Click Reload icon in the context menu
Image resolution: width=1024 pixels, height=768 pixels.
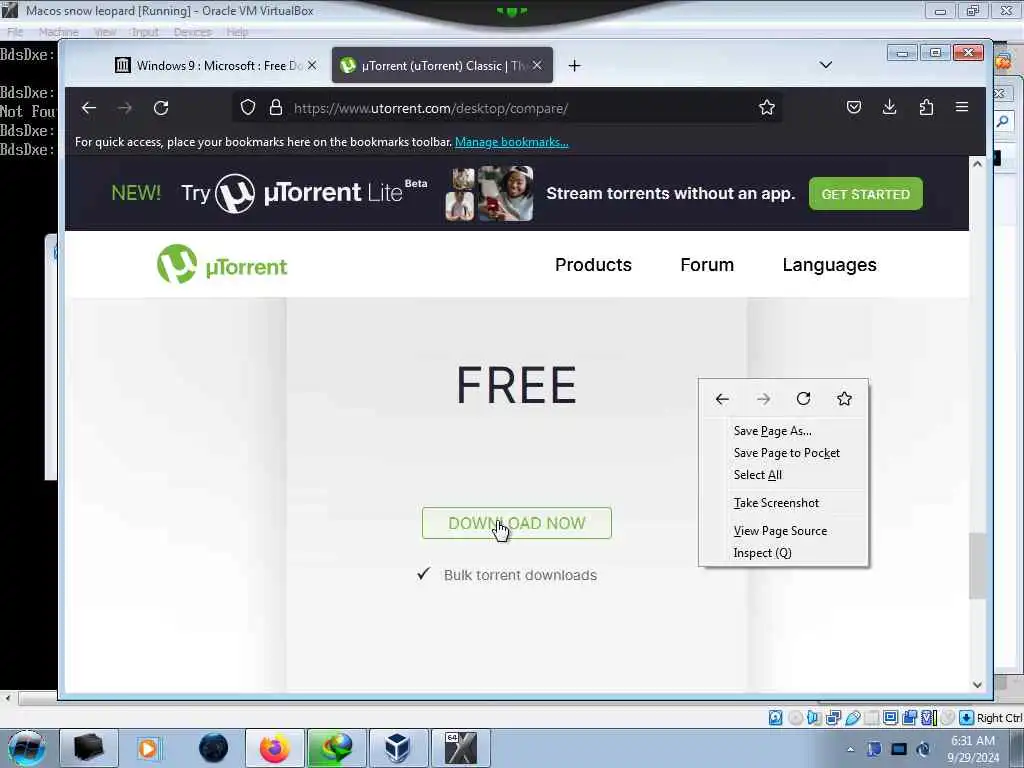803,399
